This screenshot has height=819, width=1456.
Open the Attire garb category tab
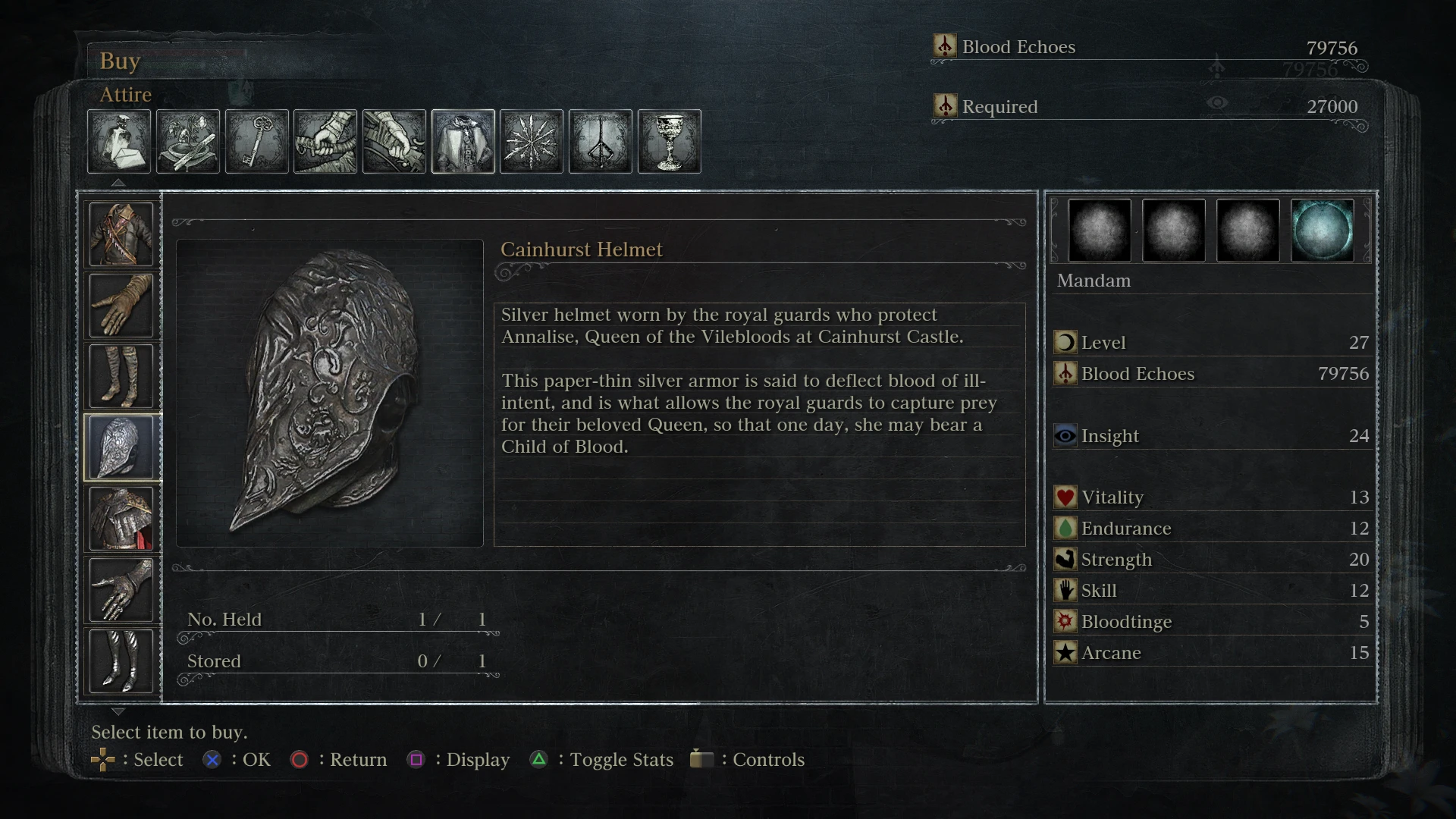coord(463,142)
